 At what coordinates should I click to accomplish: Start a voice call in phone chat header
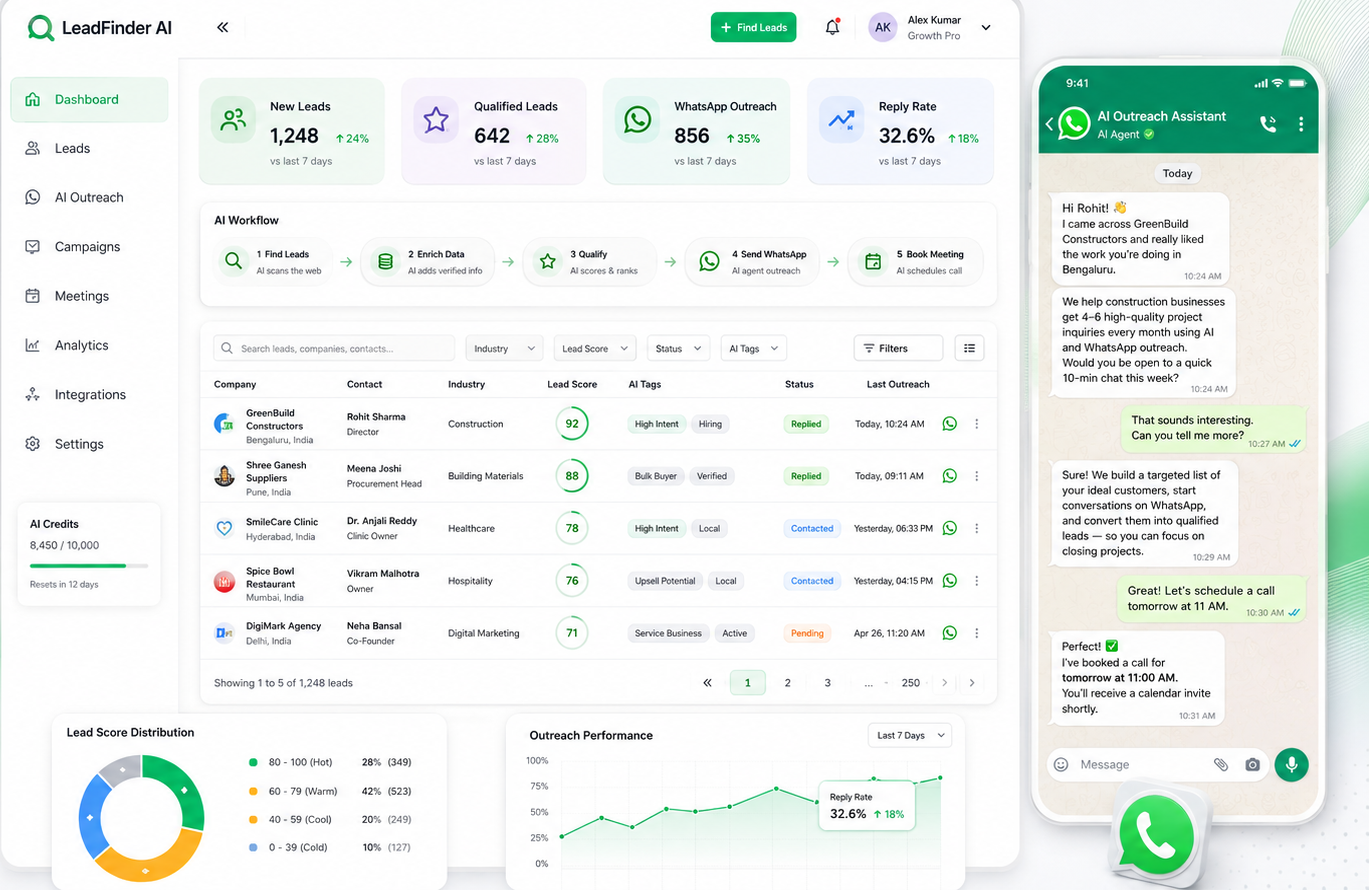click(1268, 124)
